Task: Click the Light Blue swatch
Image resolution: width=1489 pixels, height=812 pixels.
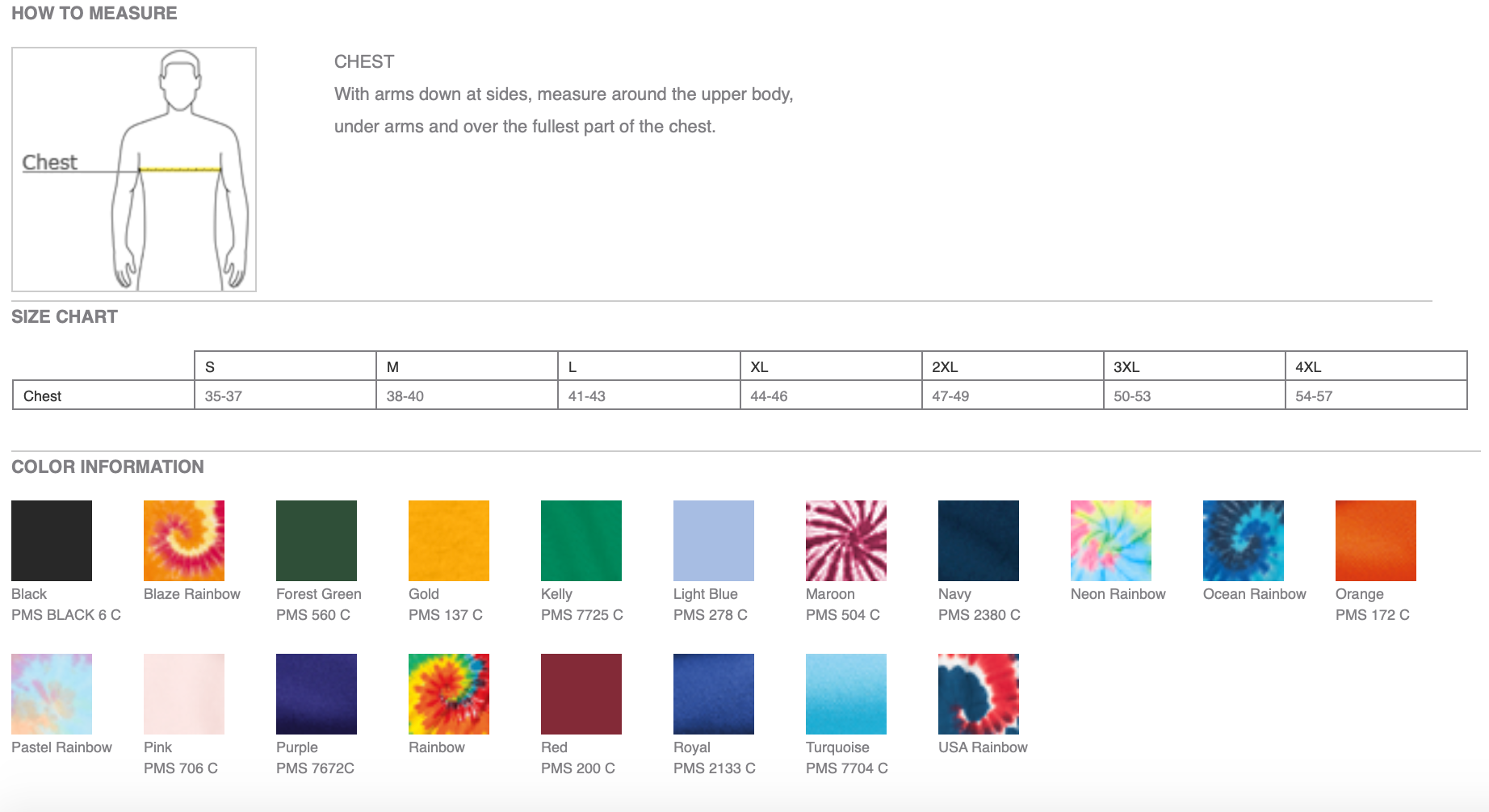Action: coord(714,541)
